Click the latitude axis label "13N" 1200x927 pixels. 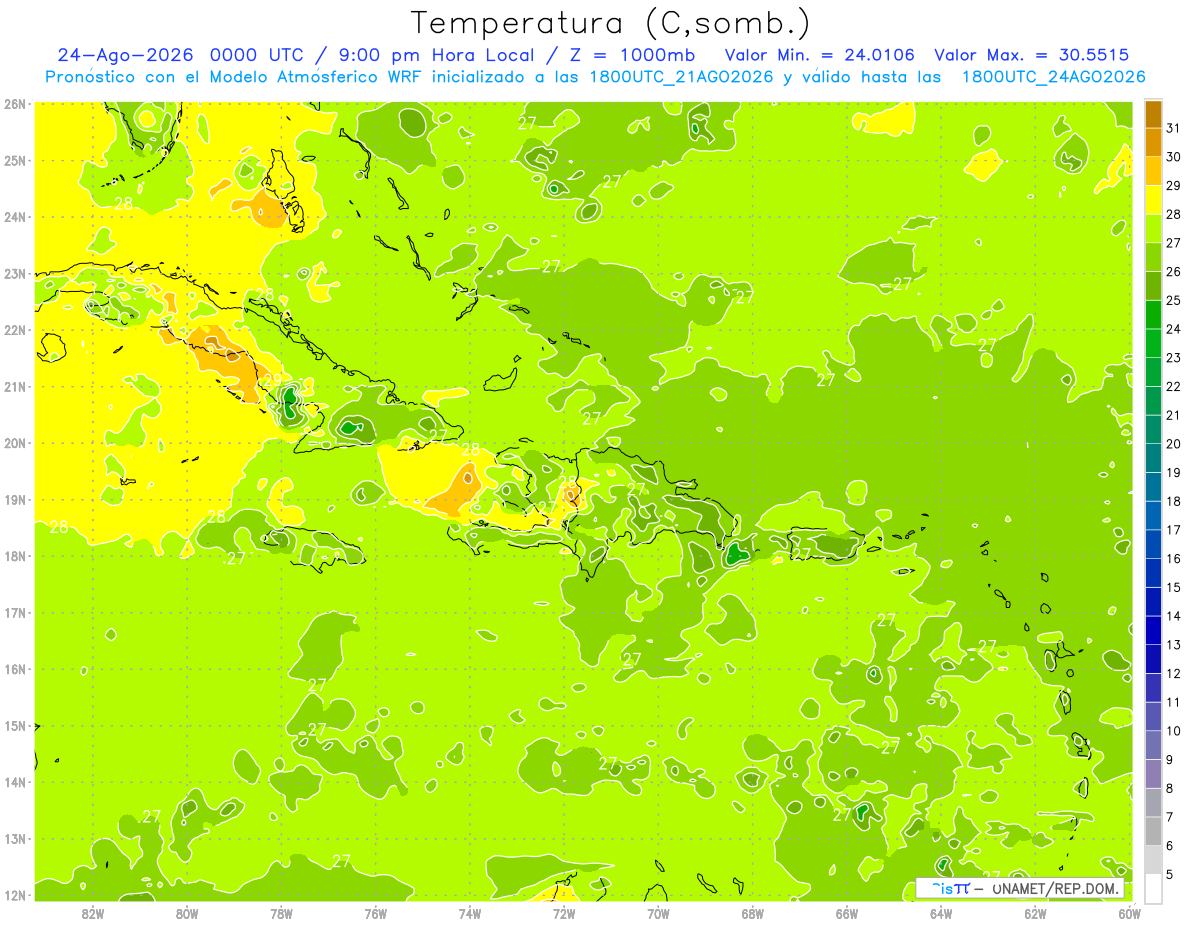[x=14, y=838]
